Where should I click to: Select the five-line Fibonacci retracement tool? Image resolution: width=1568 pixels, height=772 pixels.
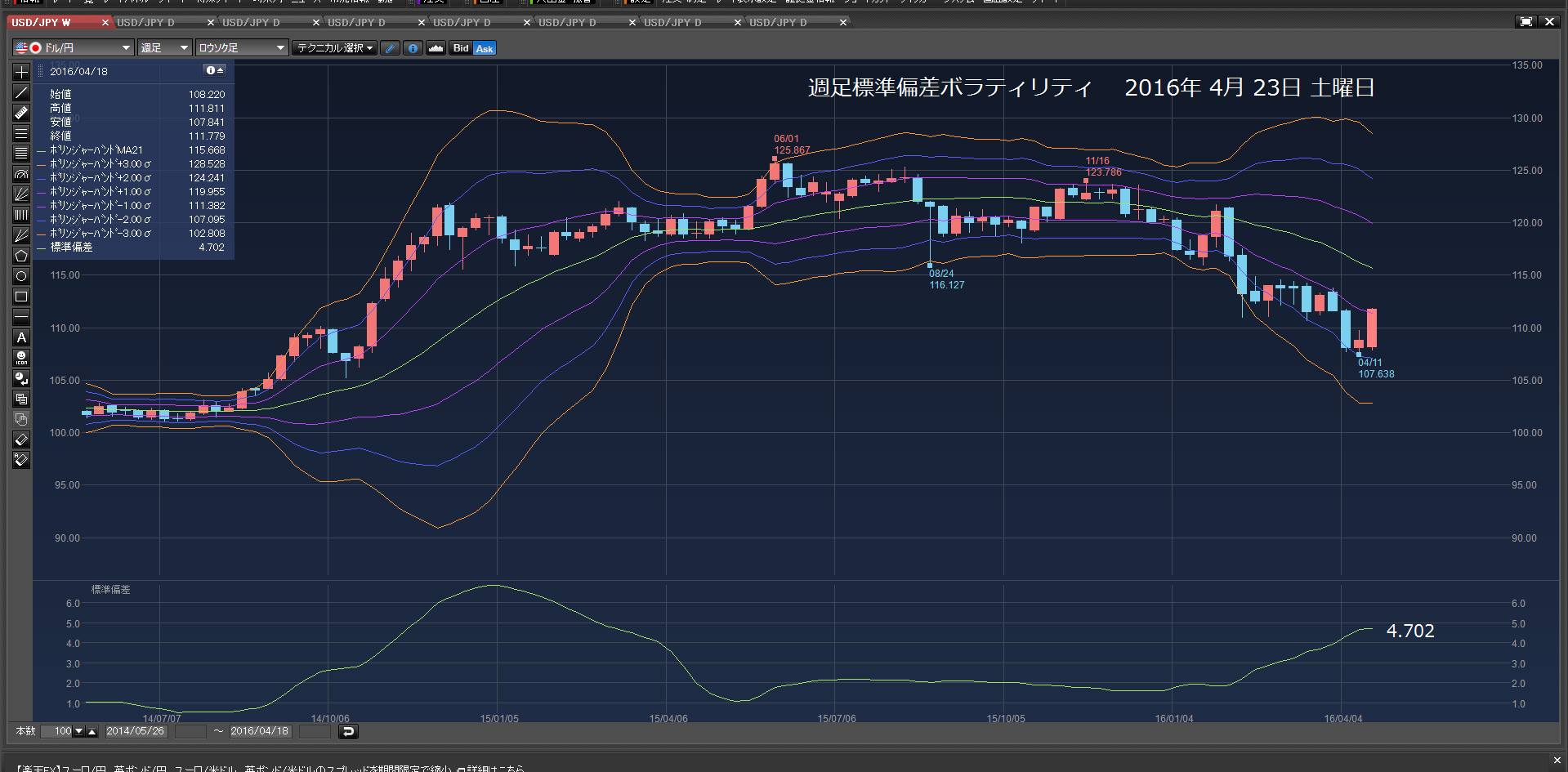click(x=21, y=154)
